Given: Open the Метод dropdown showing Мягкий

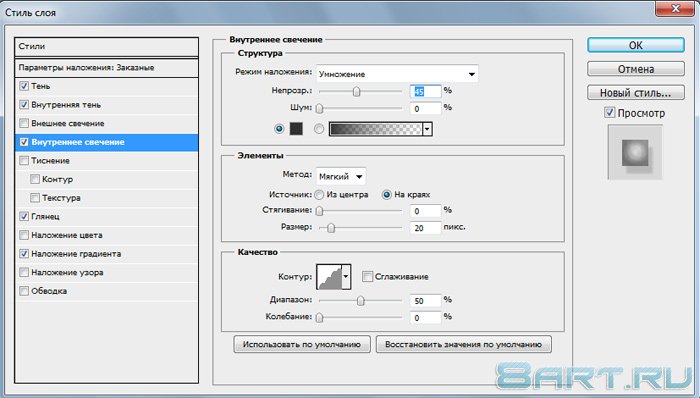Looking at the screenshot, I should pyautogui.click(x=341, y=177).
